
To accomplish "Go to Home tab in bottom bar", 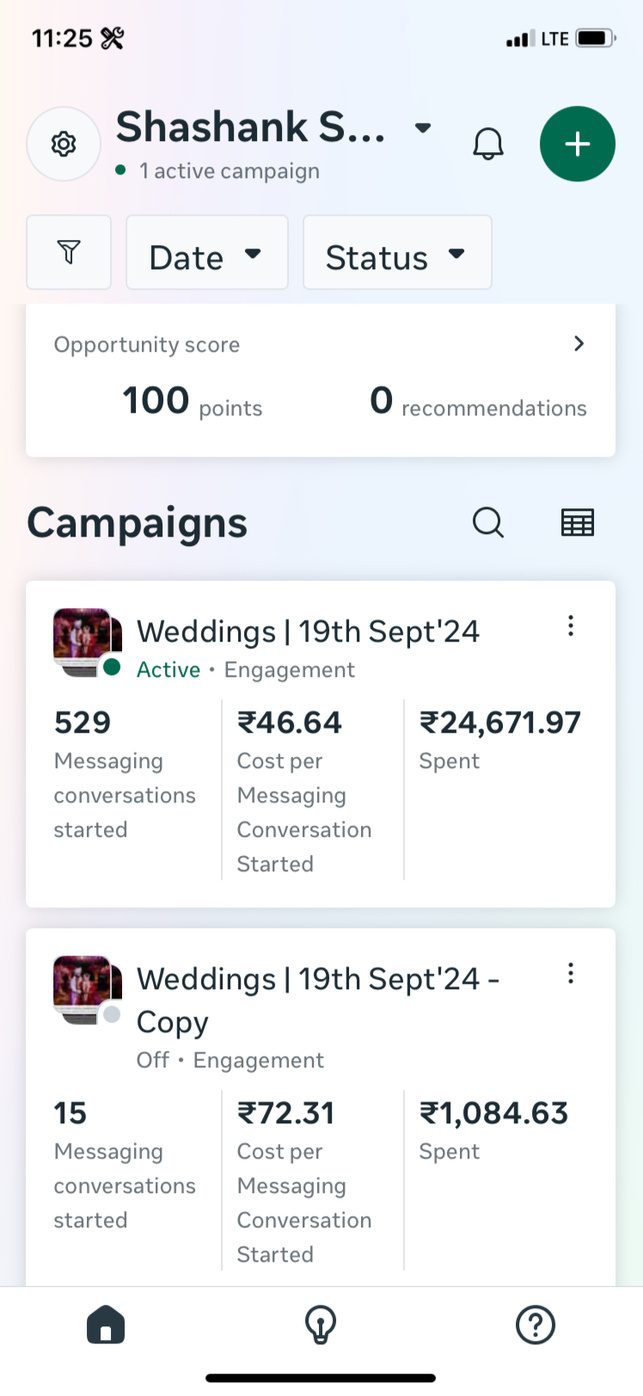I will pos(106,1326).
